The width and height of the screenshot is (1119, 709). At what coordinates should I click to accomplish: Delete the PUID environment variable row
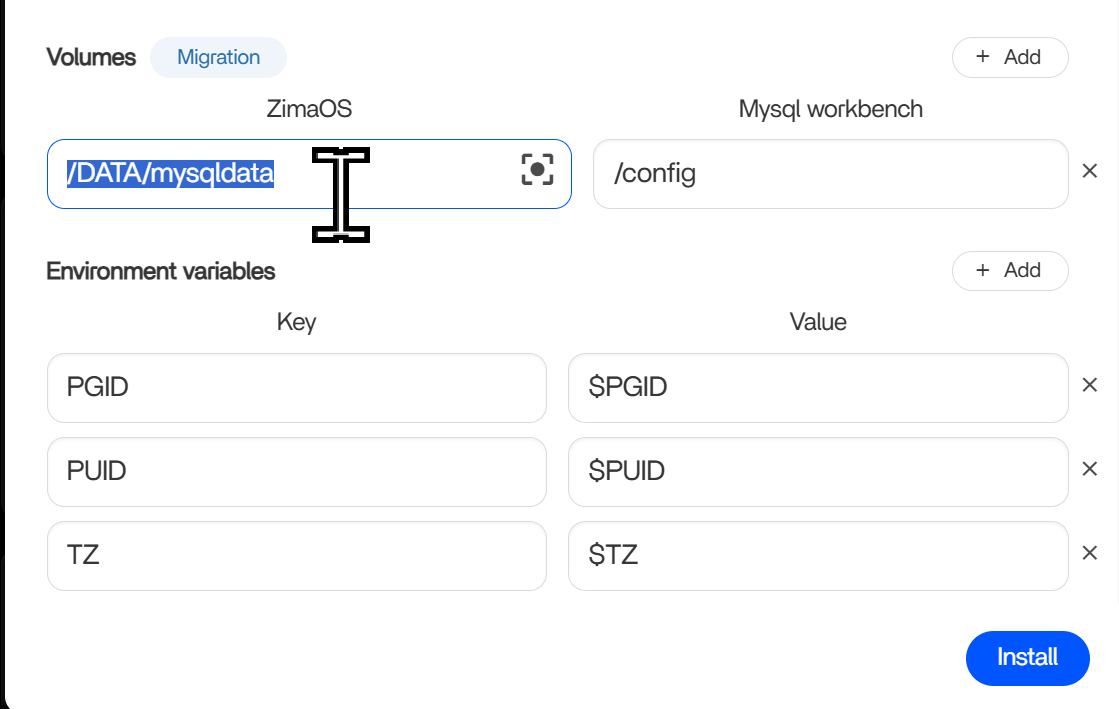(1090, 469)
